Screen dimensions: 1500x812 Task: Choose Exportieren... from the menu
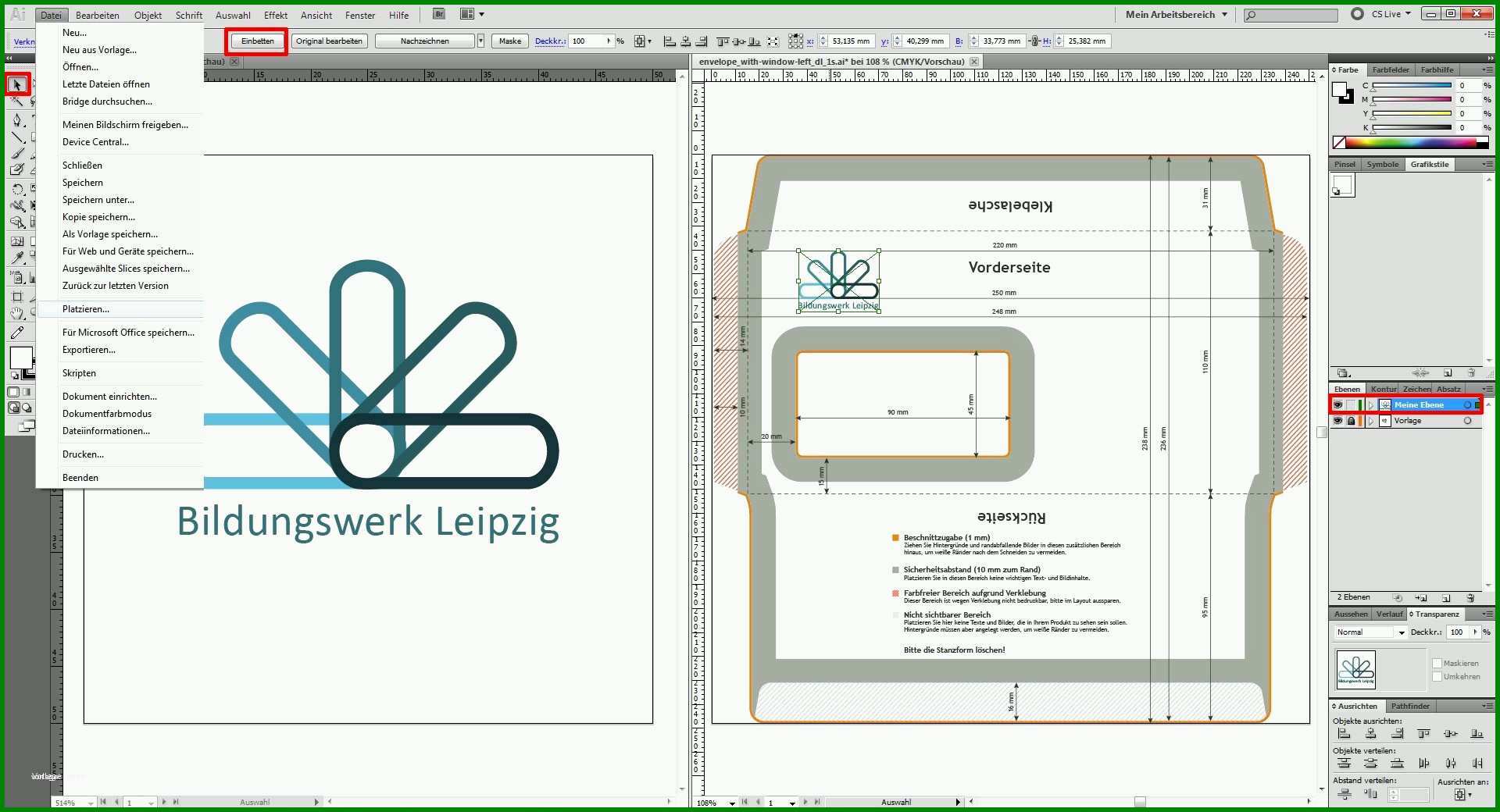pyautogui.click(x=89, y=350)
